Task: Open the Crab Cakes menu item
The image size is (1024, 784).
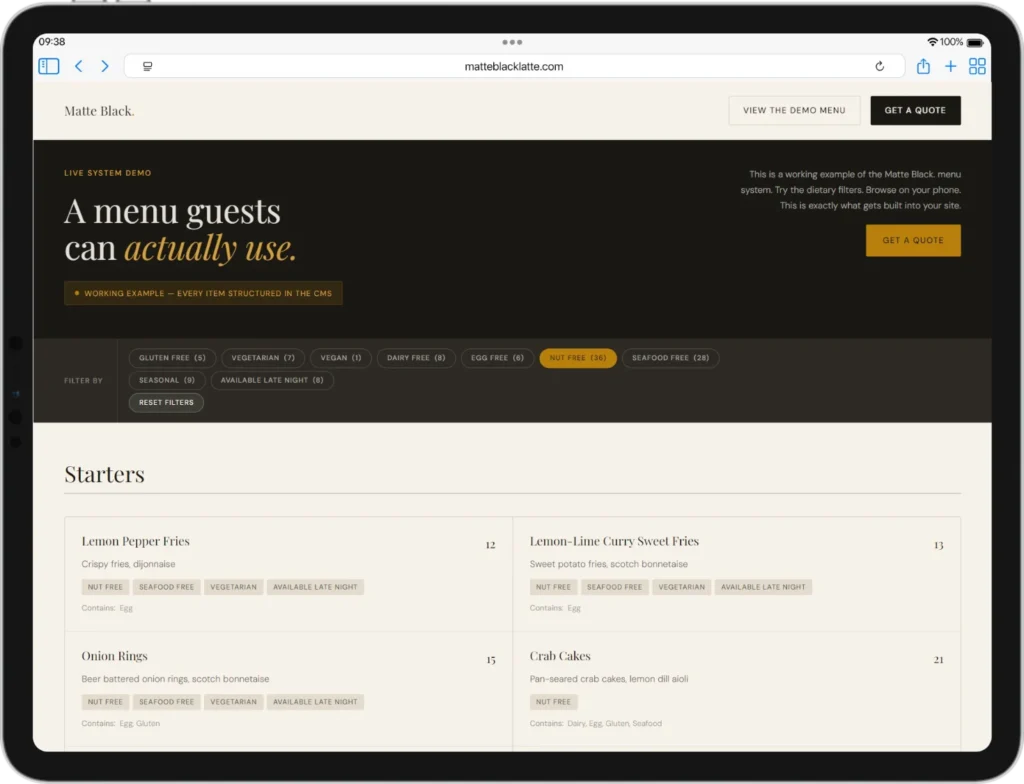Action: click(560, 656)
